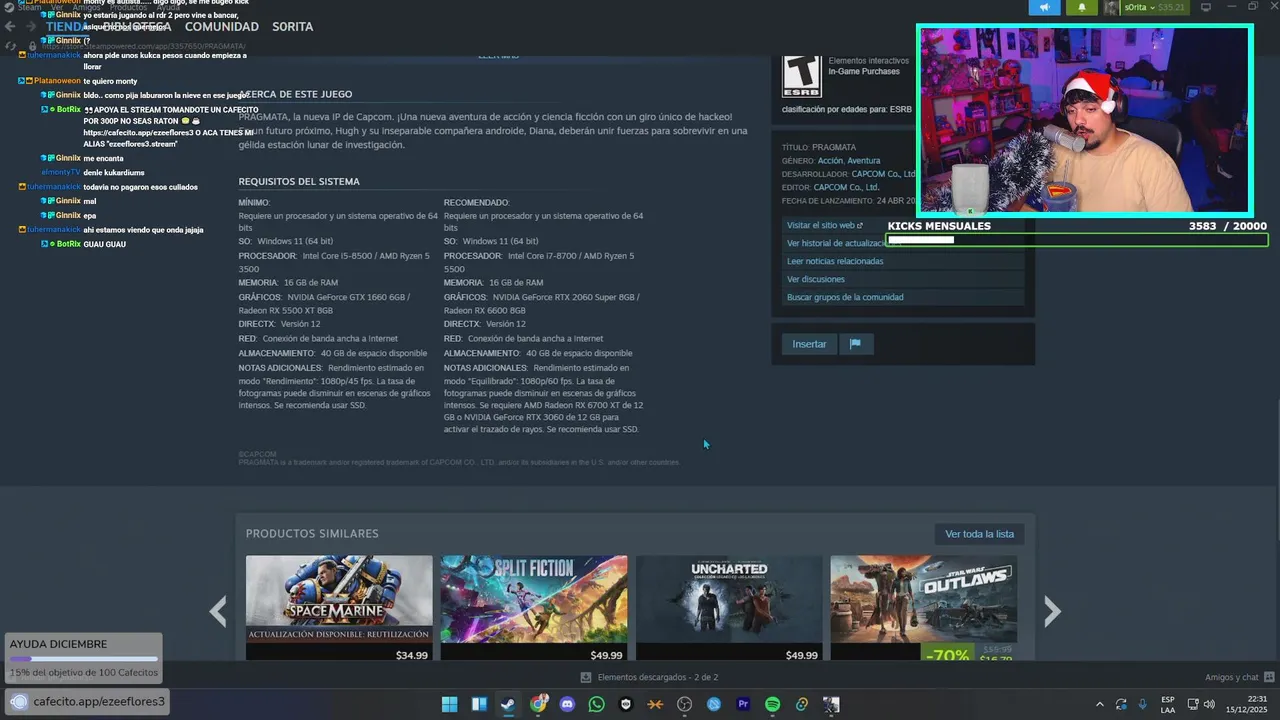Open Steam announcements megaphone icon
Image resolution: width=1280 pixels, height=720 pixels.
[1044, 7]
